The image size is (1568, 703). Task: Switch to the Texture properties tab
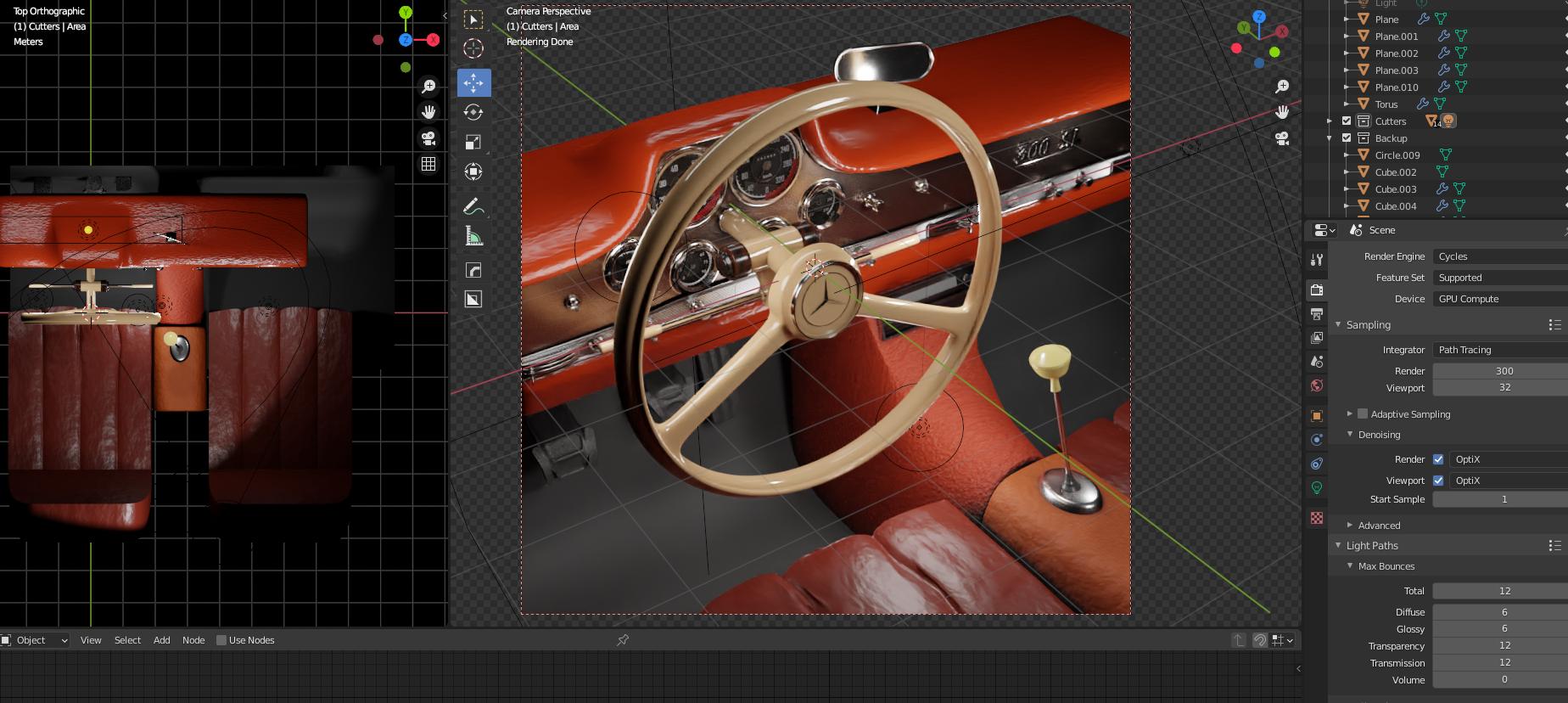pyautogui.click(x=1317, y=518)
